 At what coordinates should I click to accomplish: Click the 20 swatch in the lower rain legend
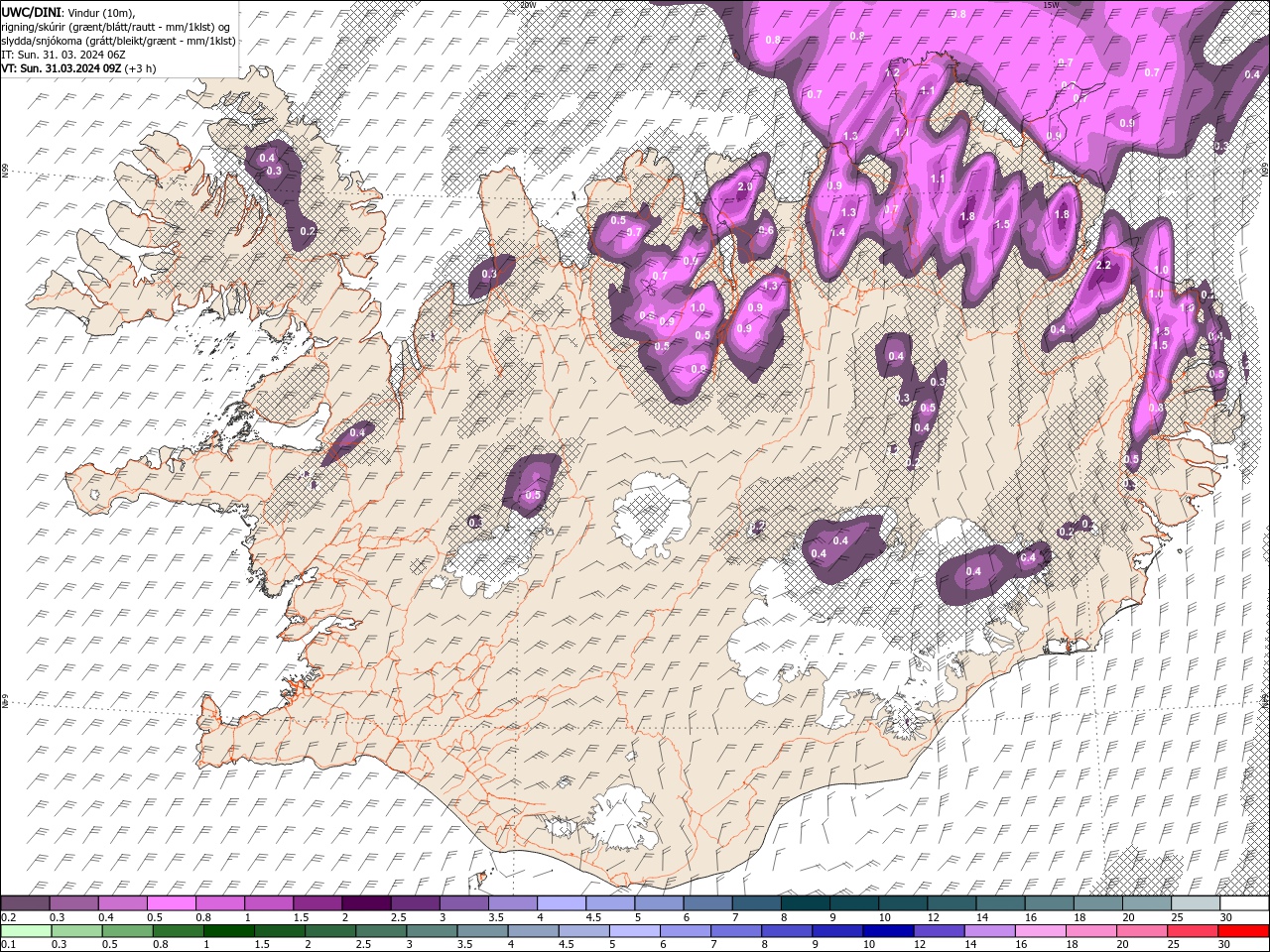(x=1141, y=931)
